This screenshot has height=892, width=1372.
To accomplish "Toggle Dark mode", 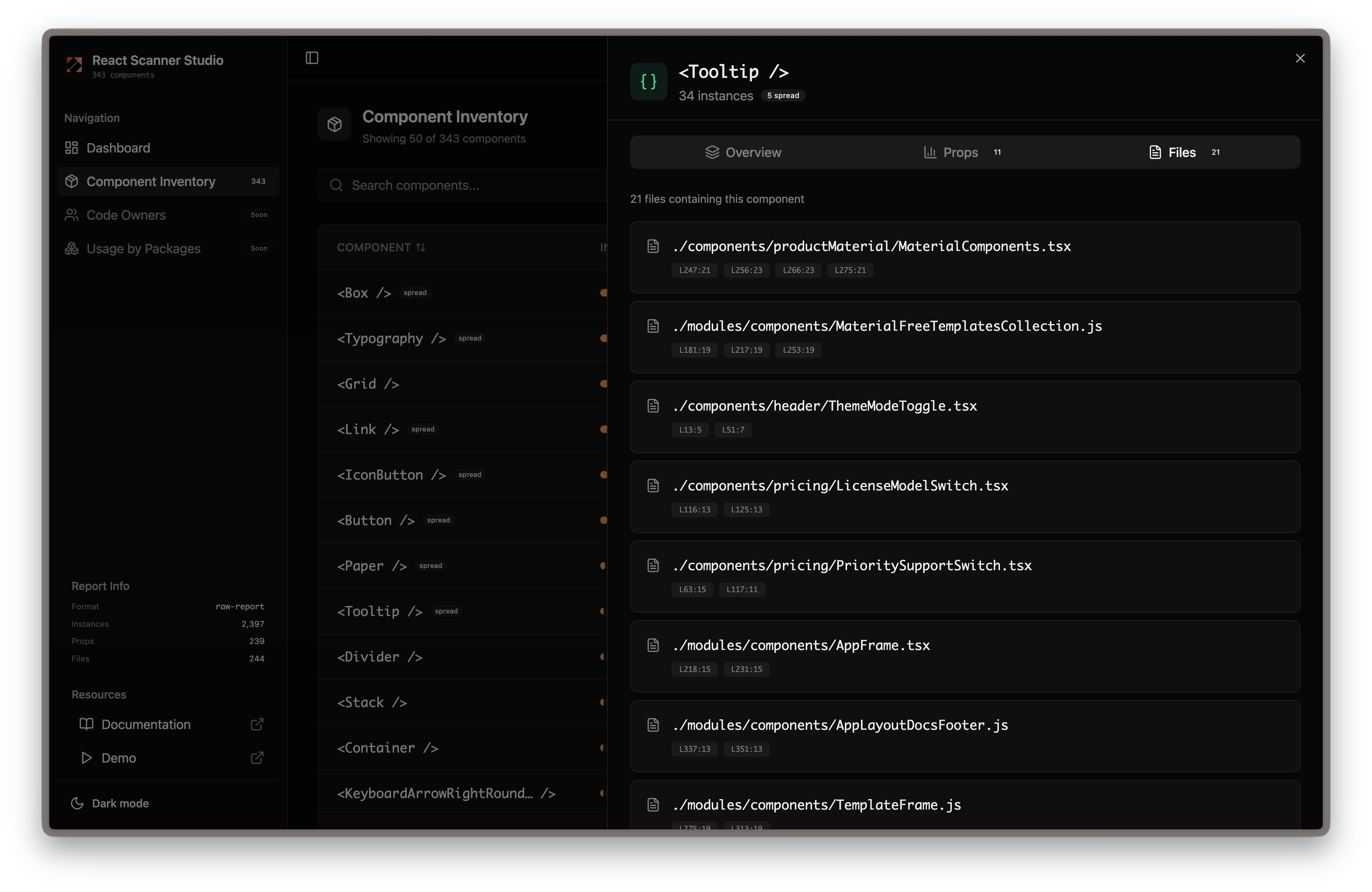I will coord(110,803).
